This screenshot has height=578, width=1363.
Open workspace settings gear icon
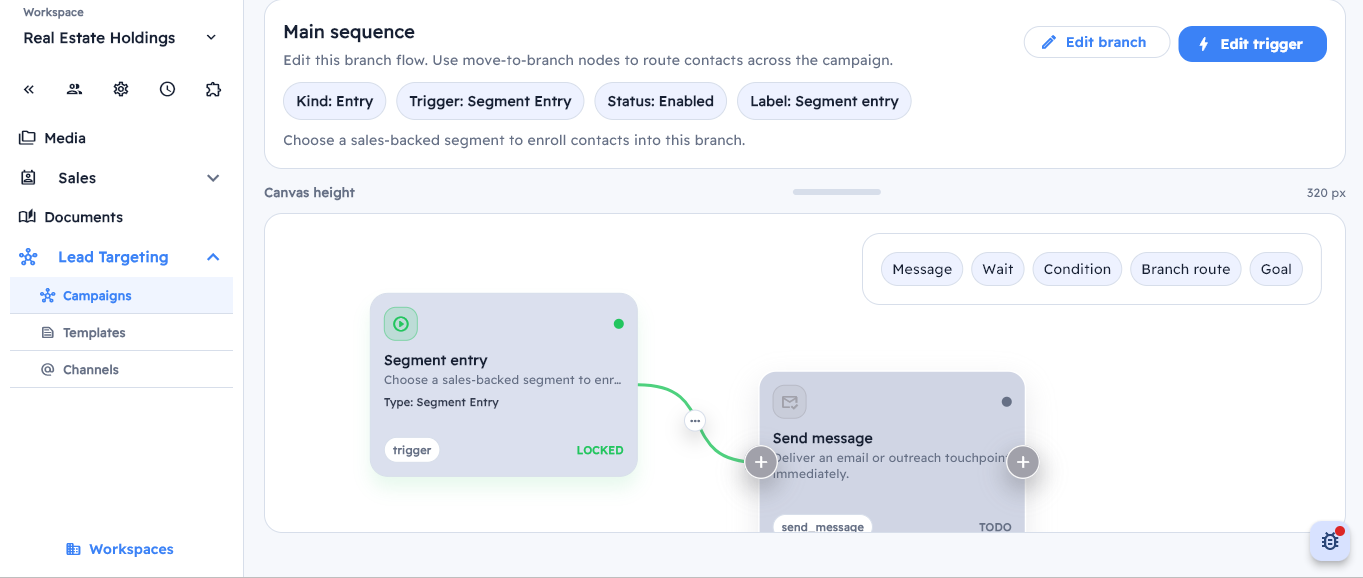pyautogui.click(x=121, y=89)
